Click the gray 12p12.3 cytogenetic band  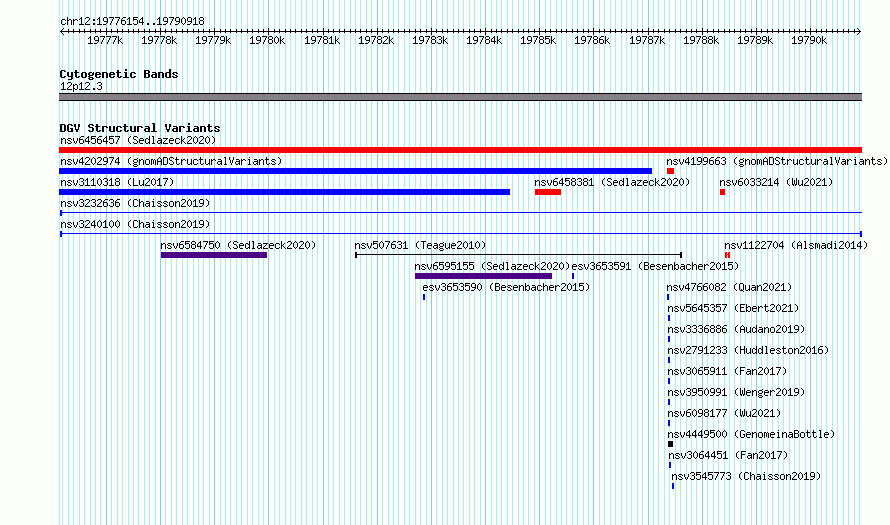pos(460,97)
